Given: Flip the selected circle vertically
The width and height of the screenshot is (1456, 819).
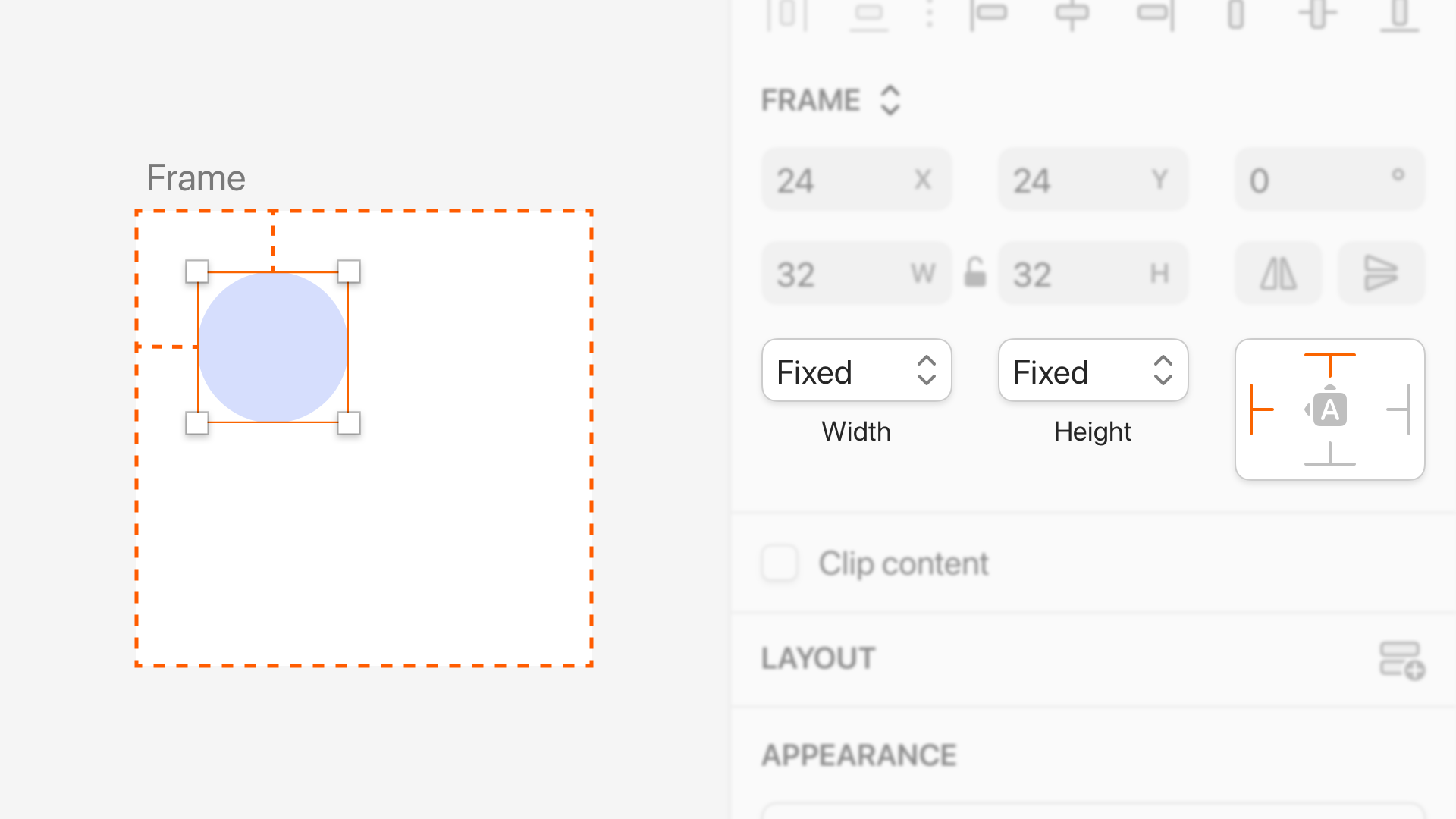Looking at the screenshot, I should [1381, 273].
